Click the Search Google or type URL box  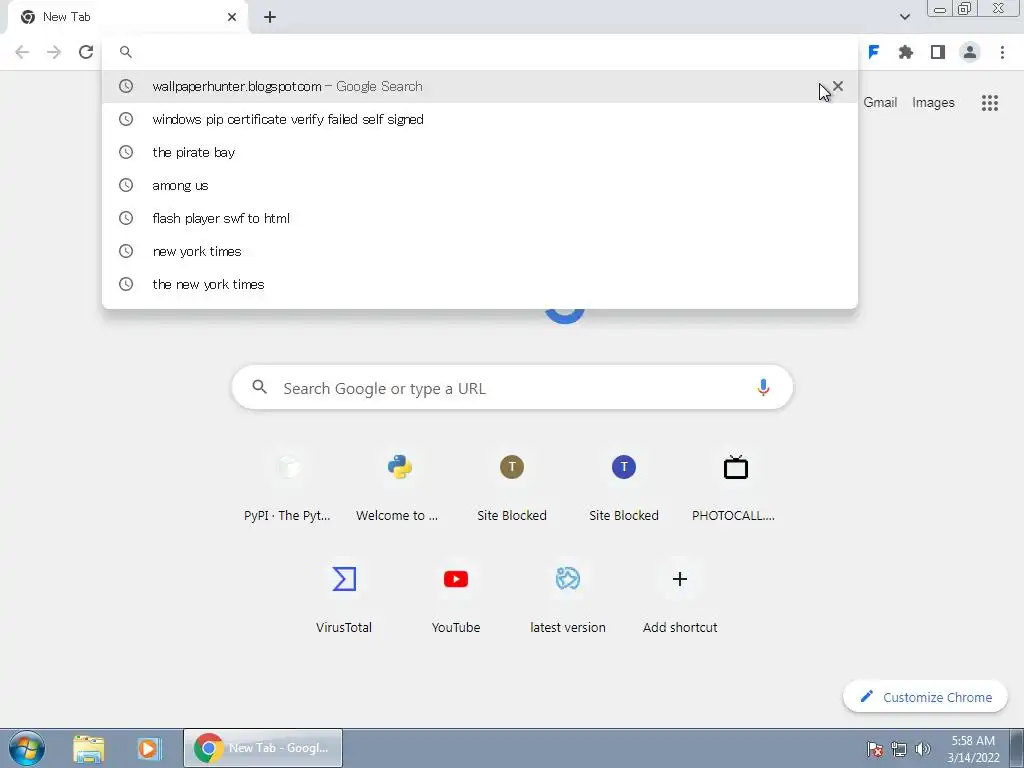click(512, 388)
